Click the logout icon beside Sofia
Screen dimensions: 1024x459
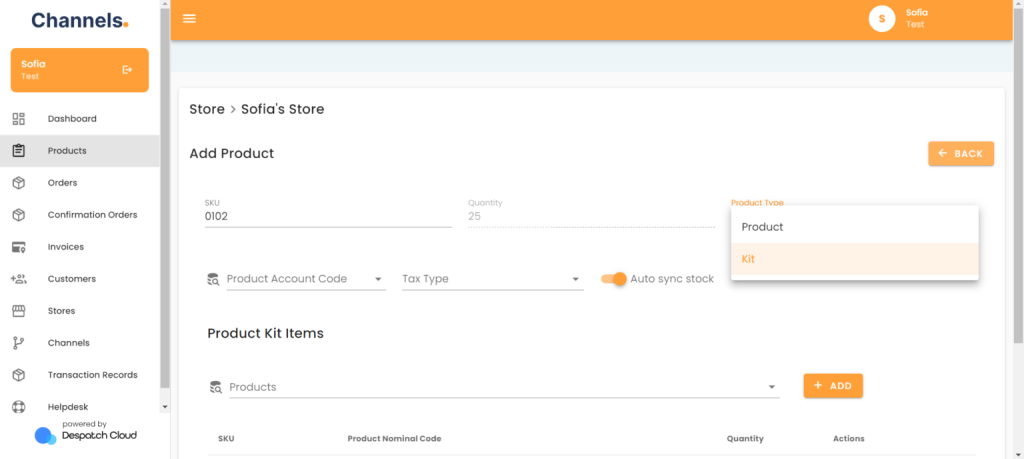(x=127, y=70)
